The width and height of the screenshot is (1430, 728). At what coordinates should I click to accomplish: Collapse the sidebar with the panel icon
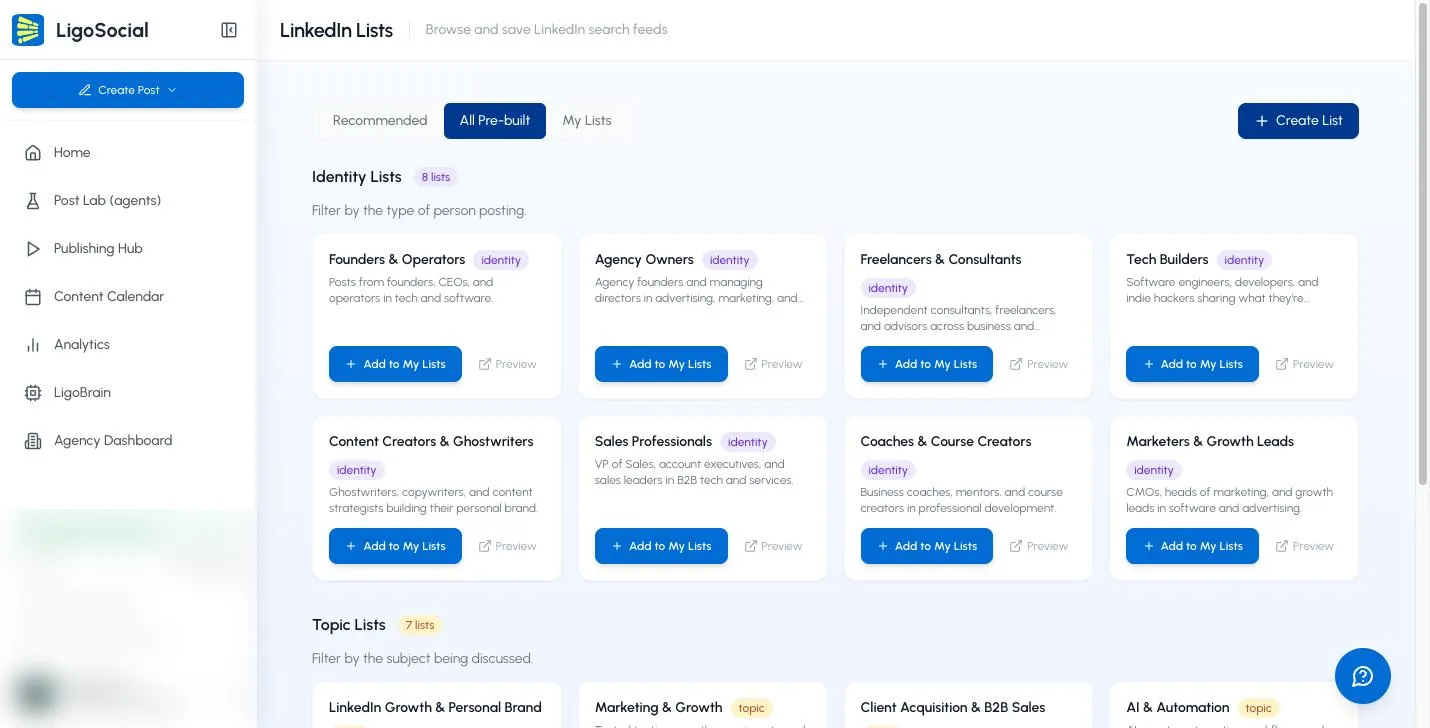pos(229,30)
